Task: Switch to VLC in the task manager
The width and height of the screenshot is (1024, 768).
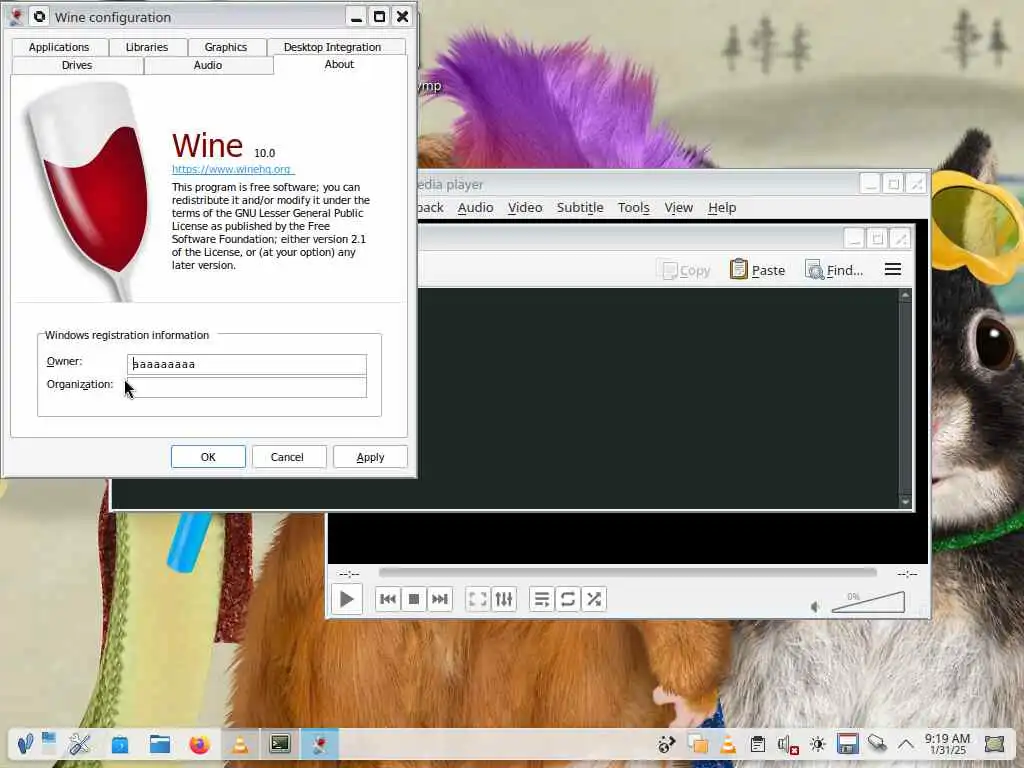Action: click(x=240, y=744)
